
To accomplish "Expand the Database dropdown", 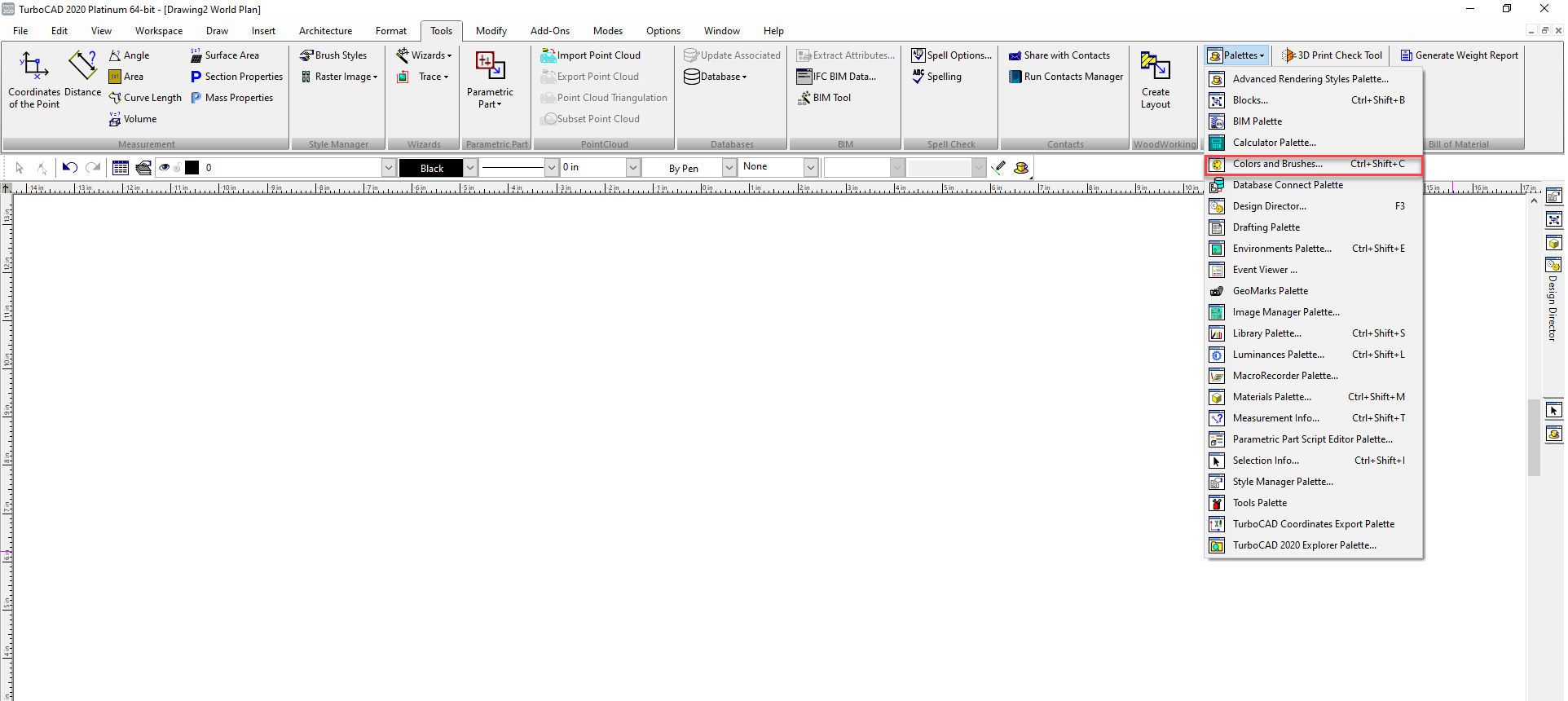I will [716, 77].
